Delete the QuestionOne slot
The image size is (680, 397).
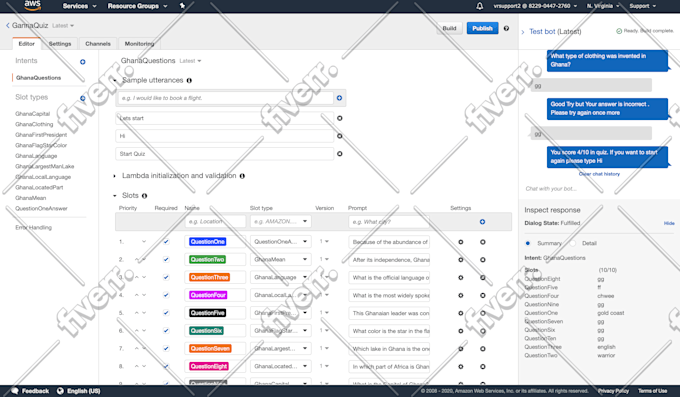click(x=482, y=242)
